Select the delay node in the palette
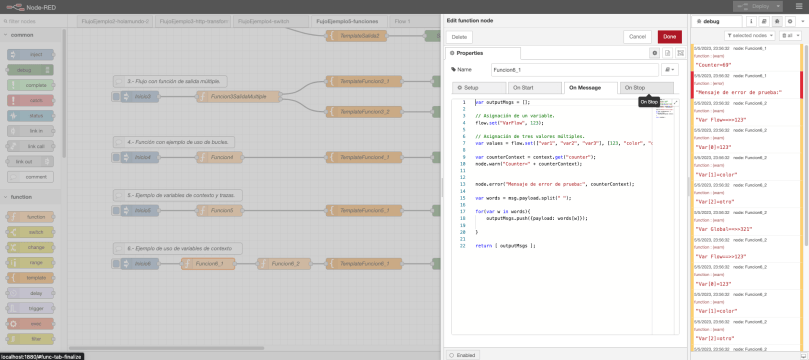The height and width of the screenshot is (360, 809). point(31,293)
